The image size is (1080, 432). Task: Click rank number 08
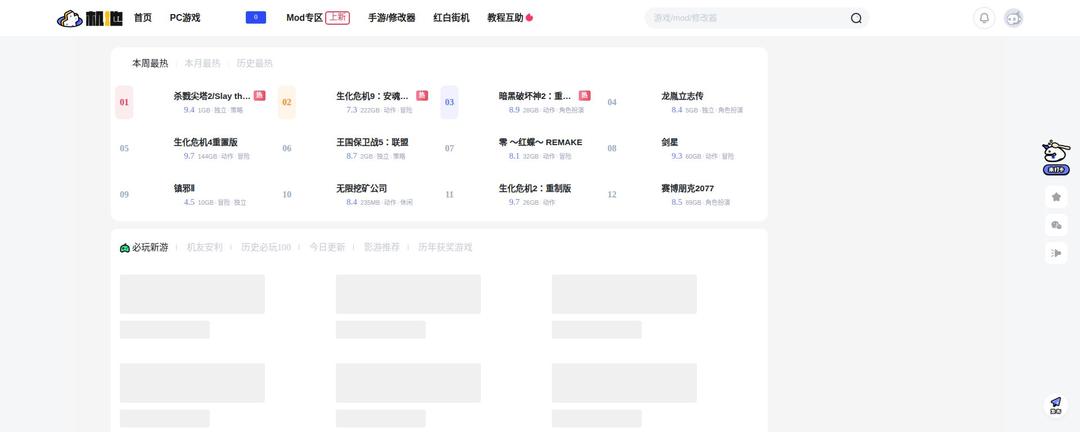(x=612, y=148)
